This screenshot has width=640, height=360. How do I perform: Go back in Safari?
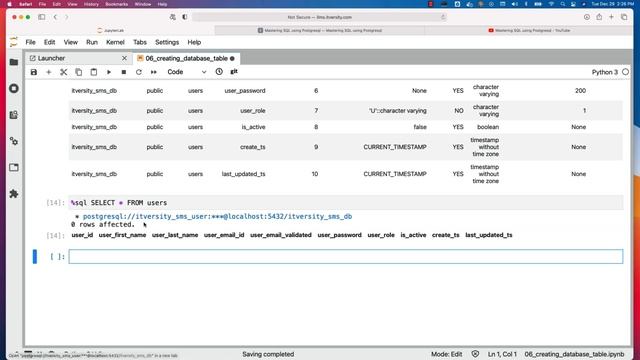click(x=55, y=17)
